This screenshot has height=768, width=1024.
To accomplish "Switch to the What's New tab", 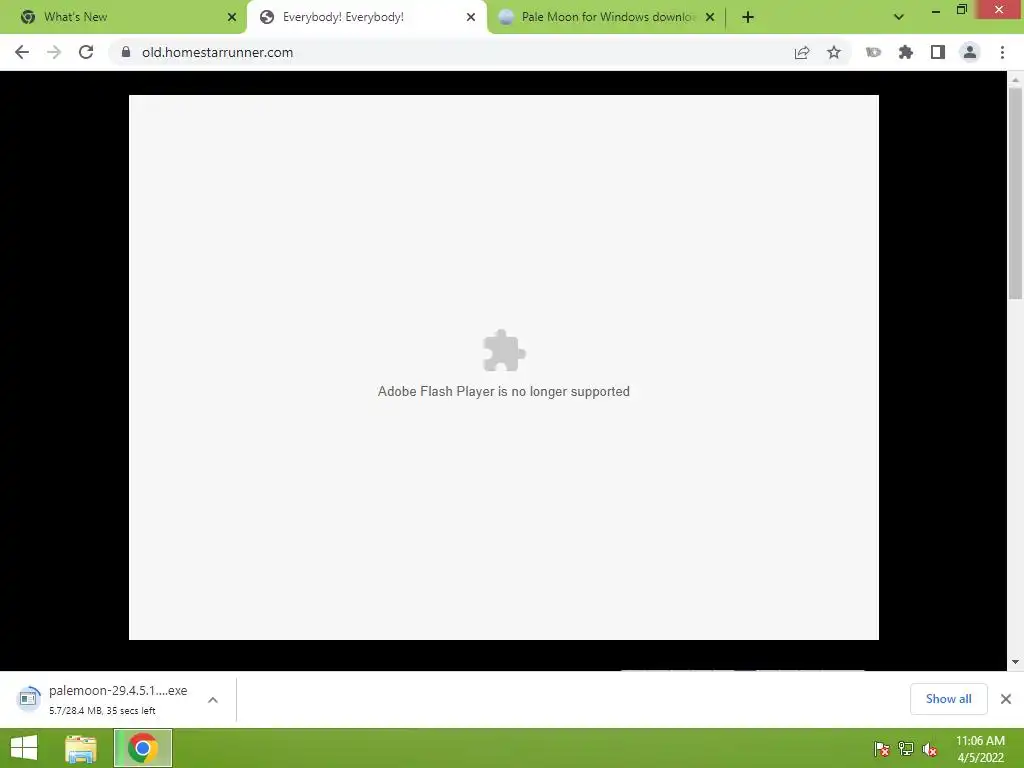I will coord(123,17).
